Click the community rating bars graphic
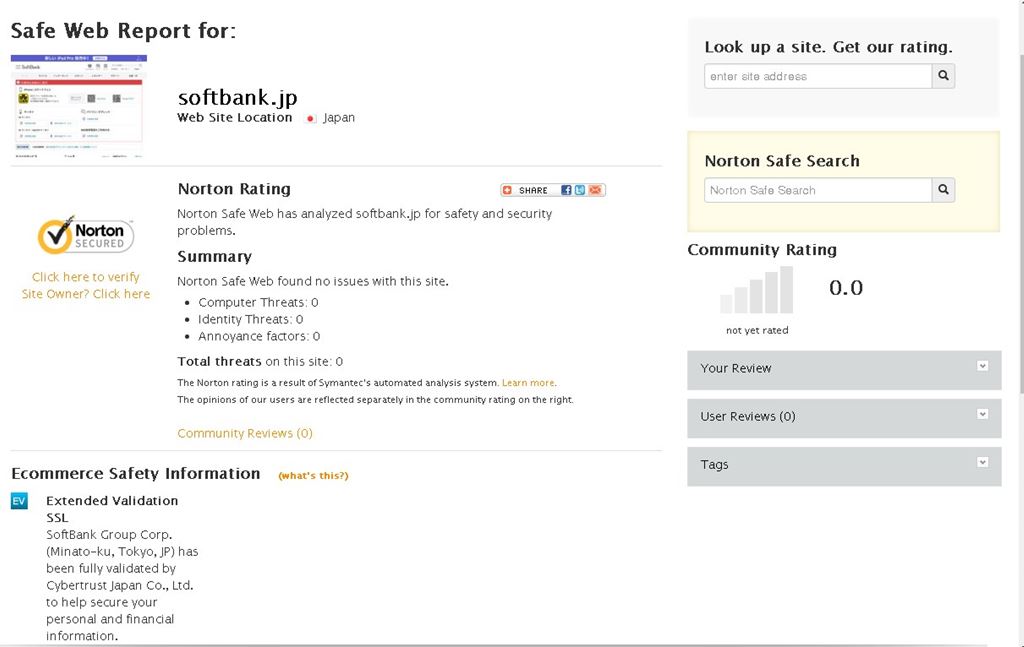The height and width of the screenshot is (647, 1024). 757,291
